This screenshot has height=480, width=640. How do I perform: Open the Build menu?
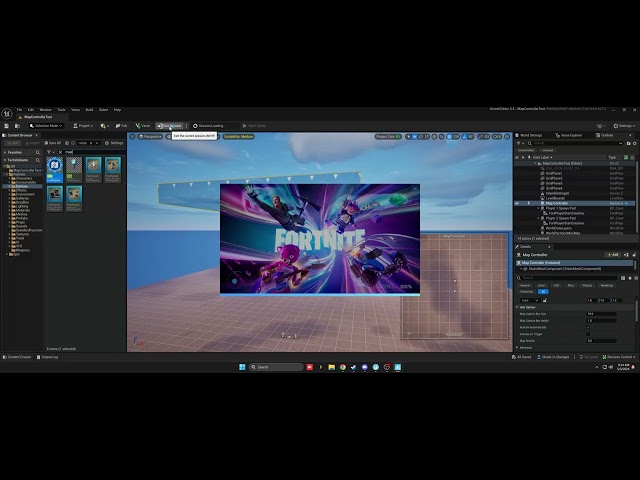coord(89,110)
